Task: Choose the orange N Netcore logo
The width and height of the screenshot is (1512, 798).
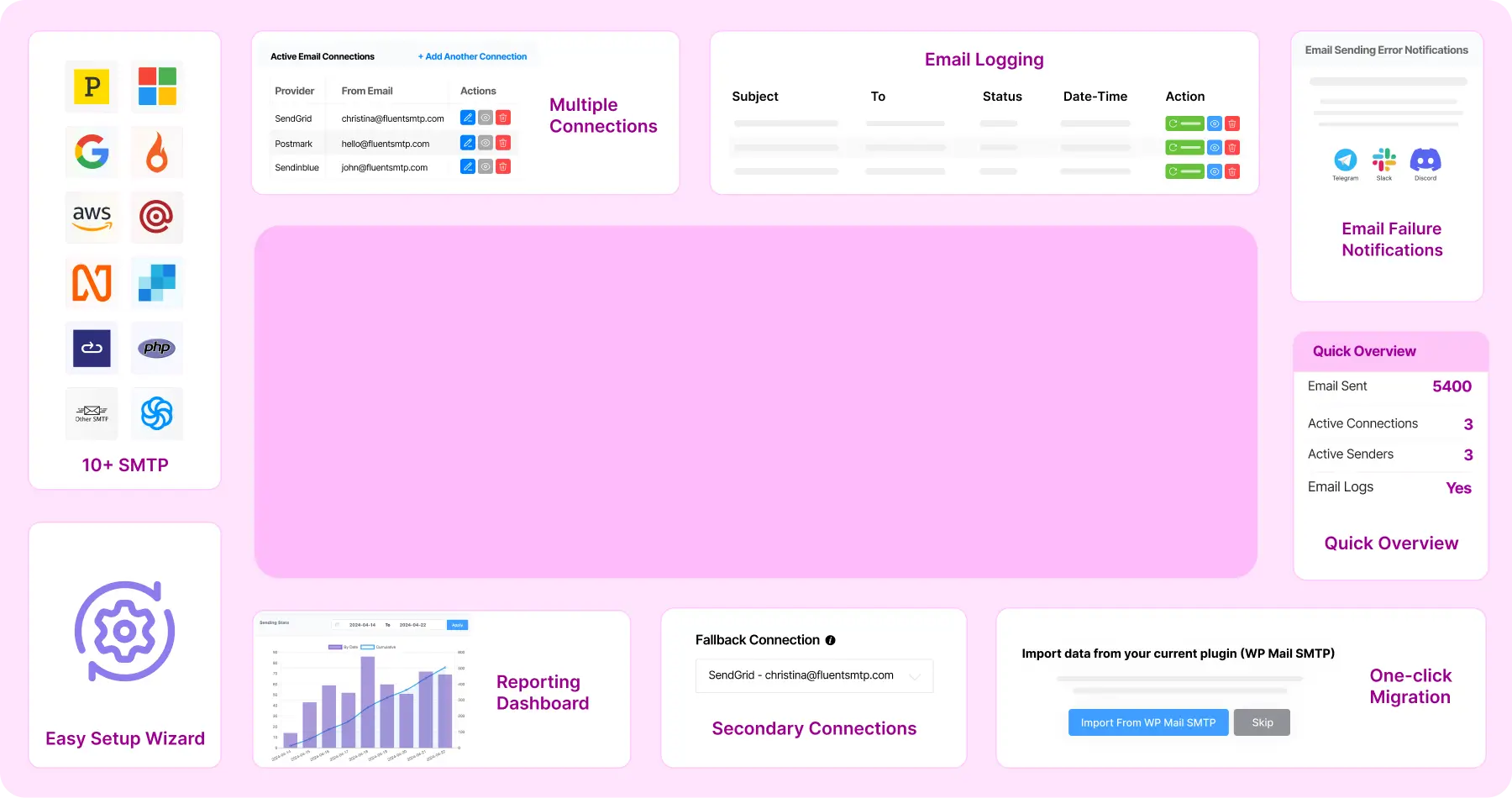Action: tap(92, 282)
